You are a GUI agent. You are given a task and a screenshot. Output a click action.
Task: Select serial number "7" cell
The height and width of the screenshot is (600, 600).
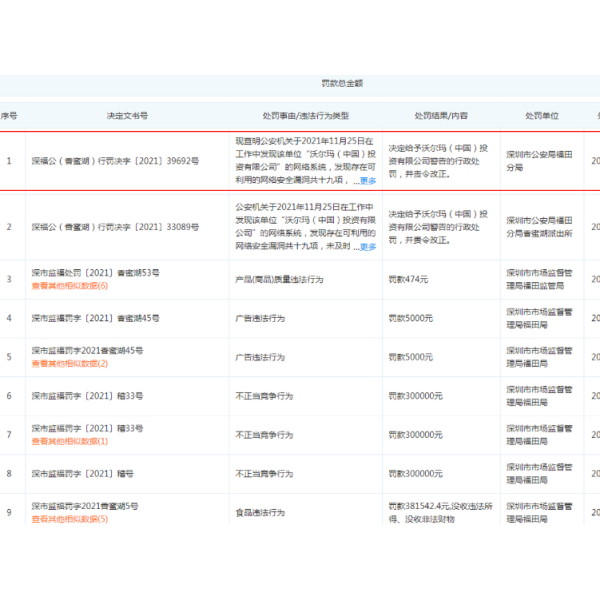[9, 435]
